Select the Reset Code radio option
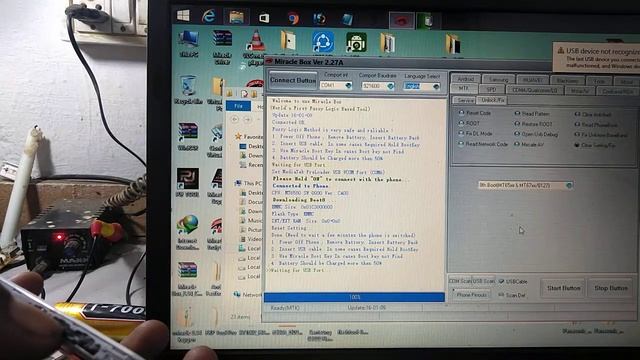The image size is (640, 360). (x=476, y=113)
